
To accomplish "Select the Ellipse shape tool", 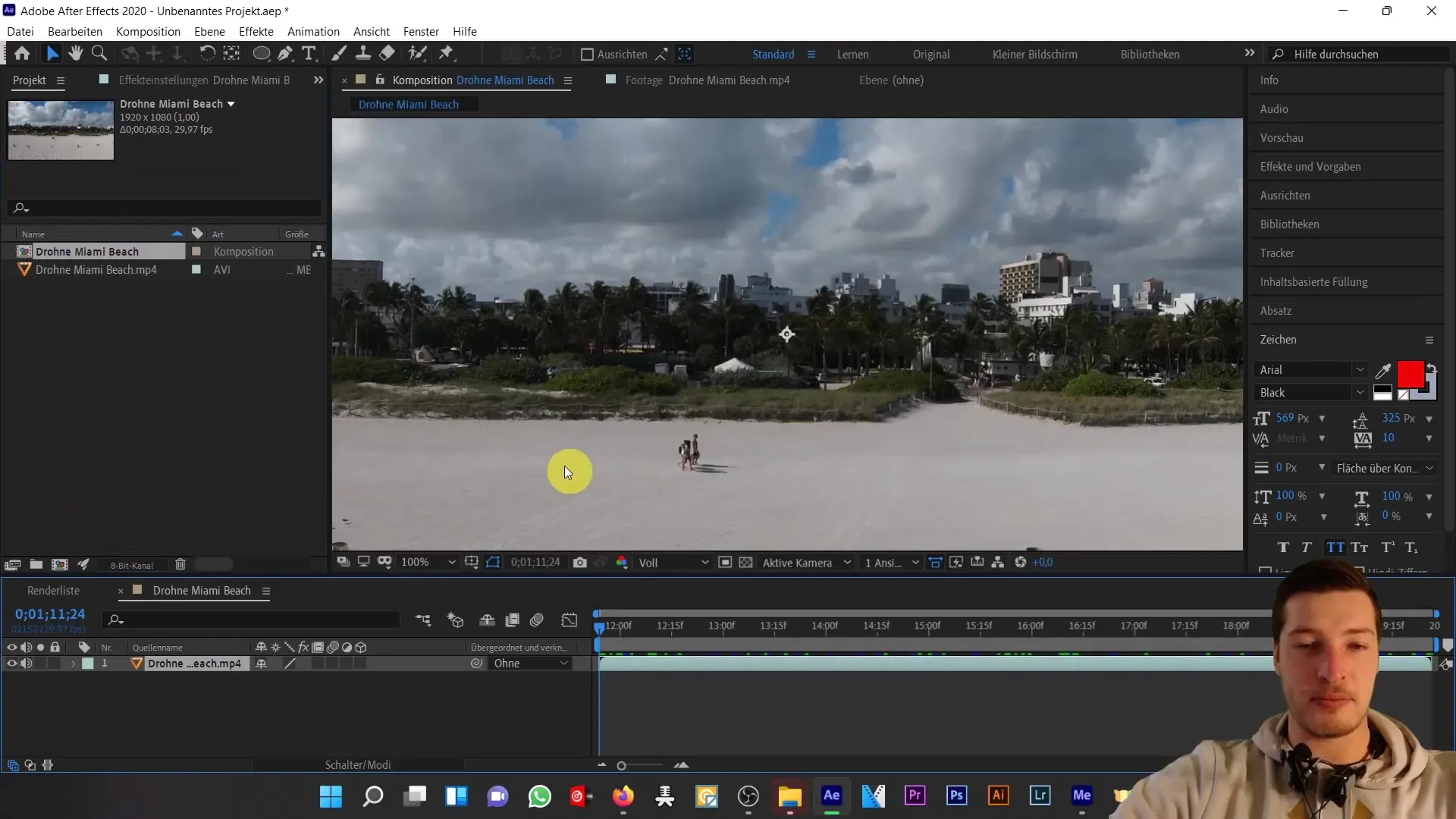I will (x=261, y=54).
